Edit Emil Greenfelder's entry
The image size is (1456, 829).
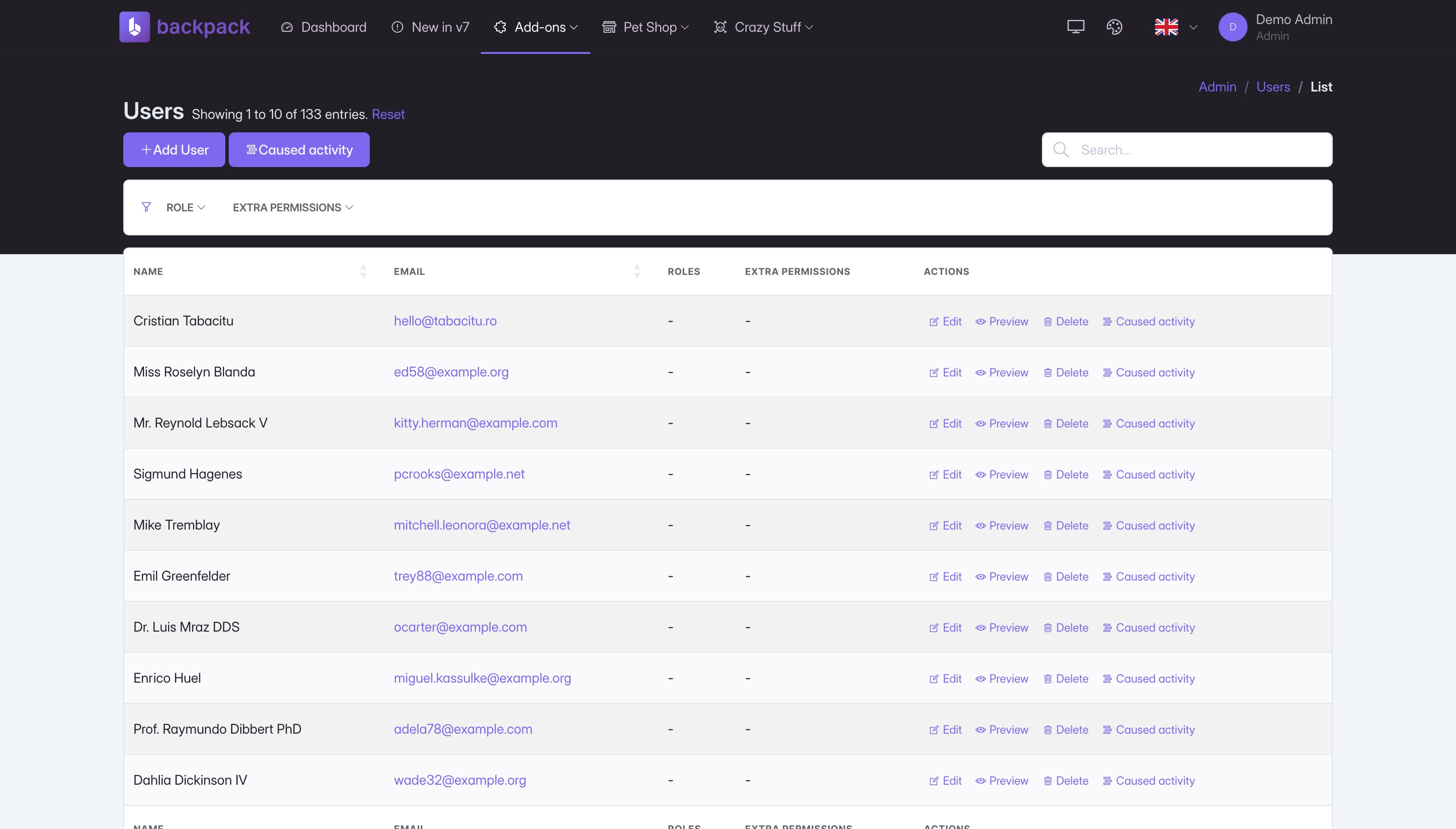pyautogui.click(x=945, y=577)
